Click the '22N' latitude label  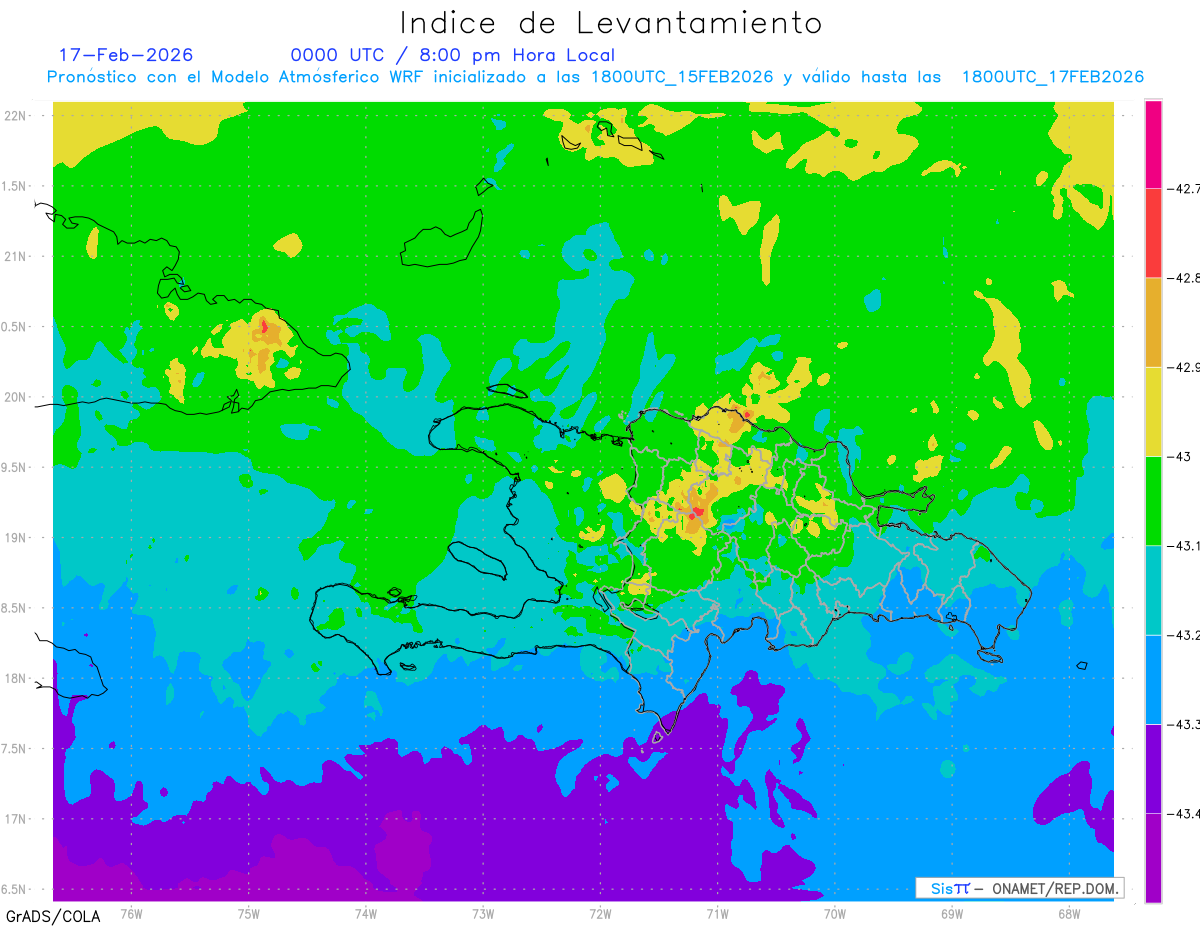pos(17,115)
